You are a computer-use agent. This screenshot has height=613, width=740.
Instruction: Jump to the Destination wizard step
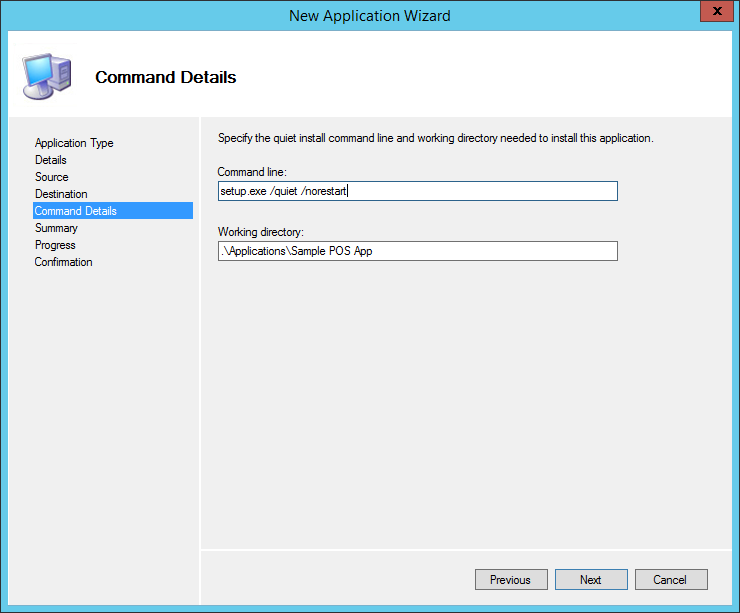(61, 194)
